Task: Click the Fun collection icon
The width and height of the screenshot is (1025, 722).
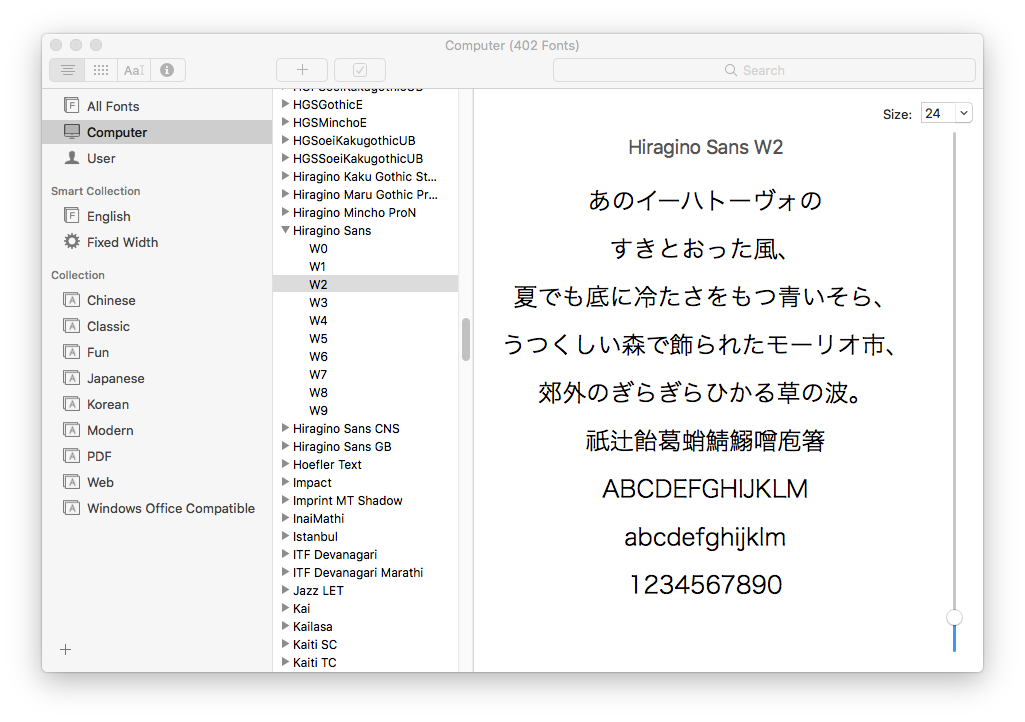Action: pyautogui.click(x=71, y=352)
